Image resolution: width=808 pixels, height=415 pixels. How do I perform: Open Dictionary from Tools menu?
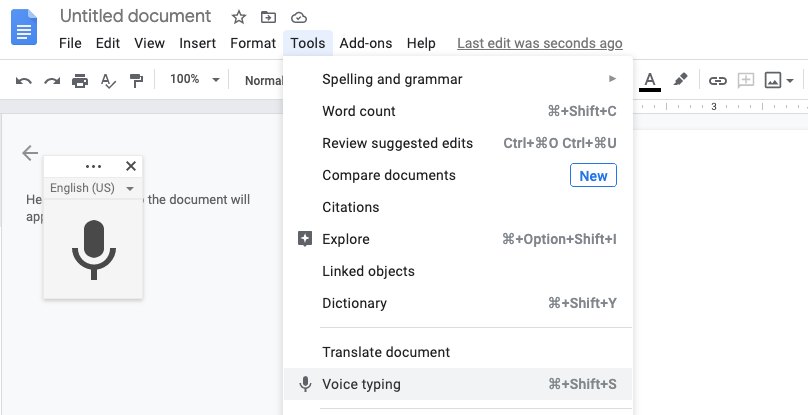(458, 303)
